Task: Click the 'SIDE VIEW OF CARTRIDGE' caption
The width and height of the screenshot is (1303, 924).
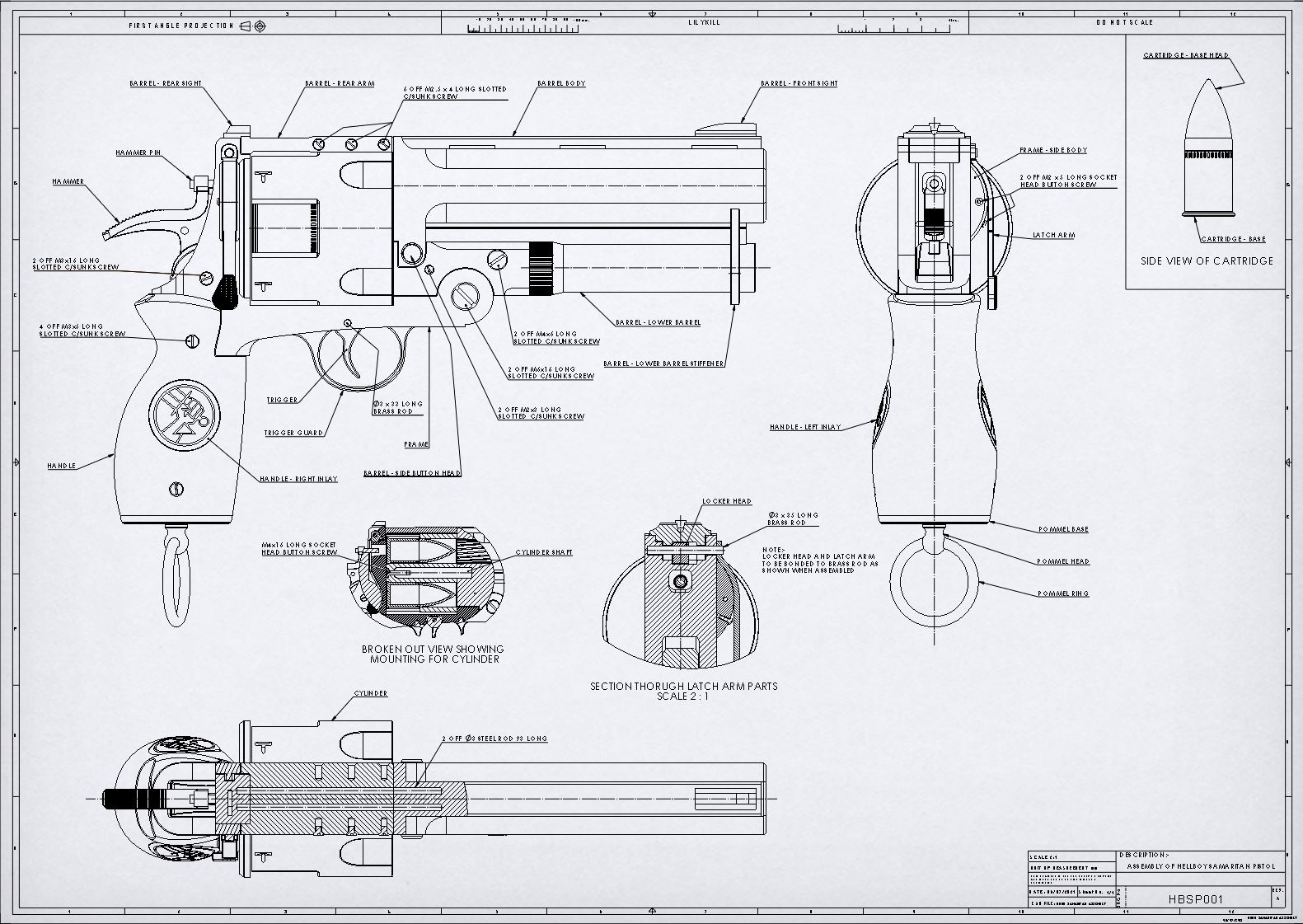Action: [1207, 260]
